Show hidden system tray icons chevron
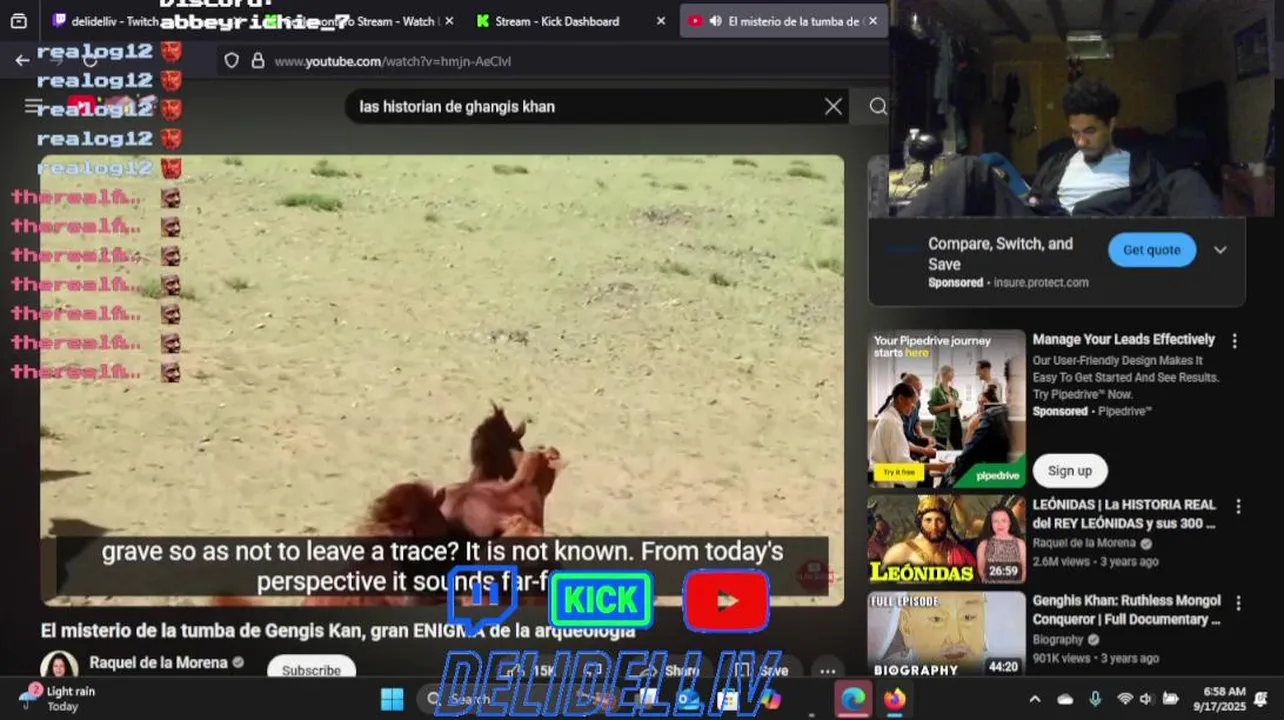The height and width of the screenshot is (720, 1284). click(1035, 699)
